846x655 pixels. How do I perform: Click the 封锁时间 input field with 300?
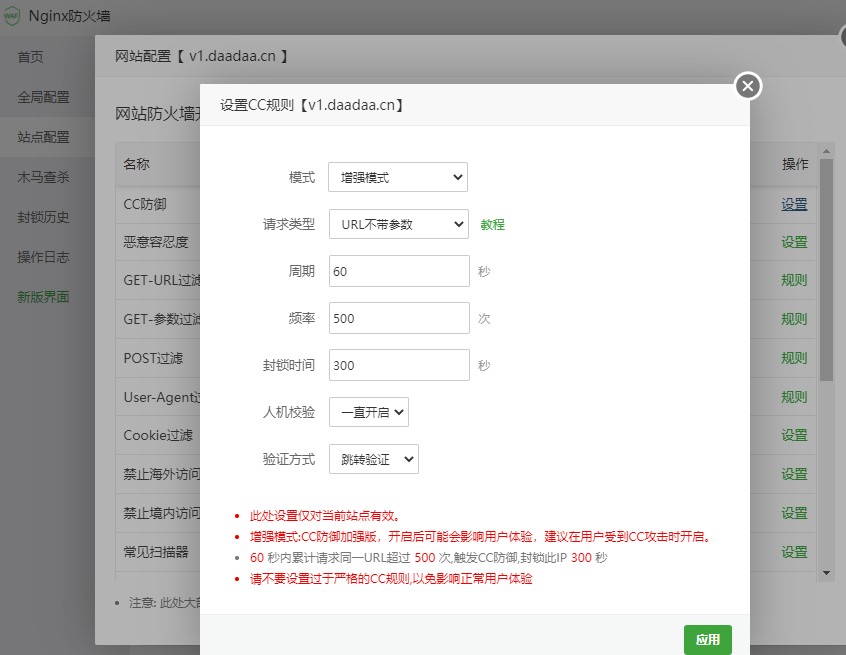coord(399,365)
